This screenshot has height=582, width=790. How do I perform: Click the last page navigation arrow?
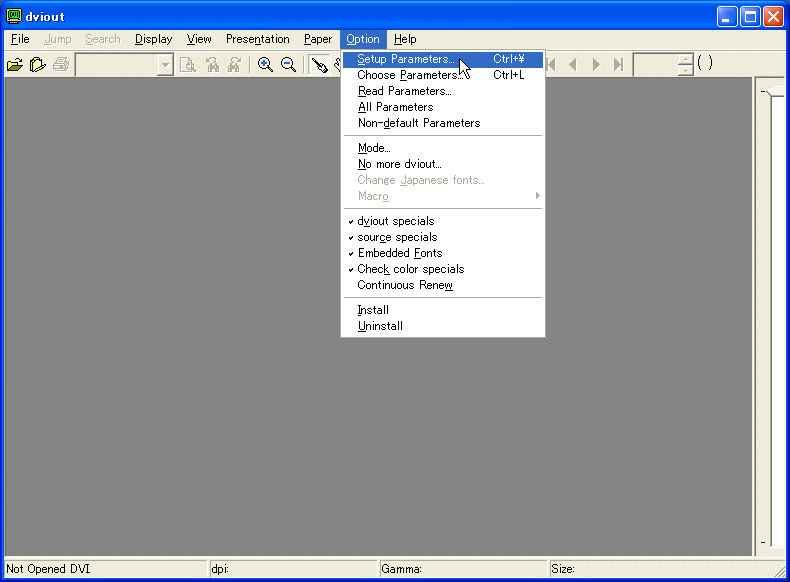(x=618, y=65)
